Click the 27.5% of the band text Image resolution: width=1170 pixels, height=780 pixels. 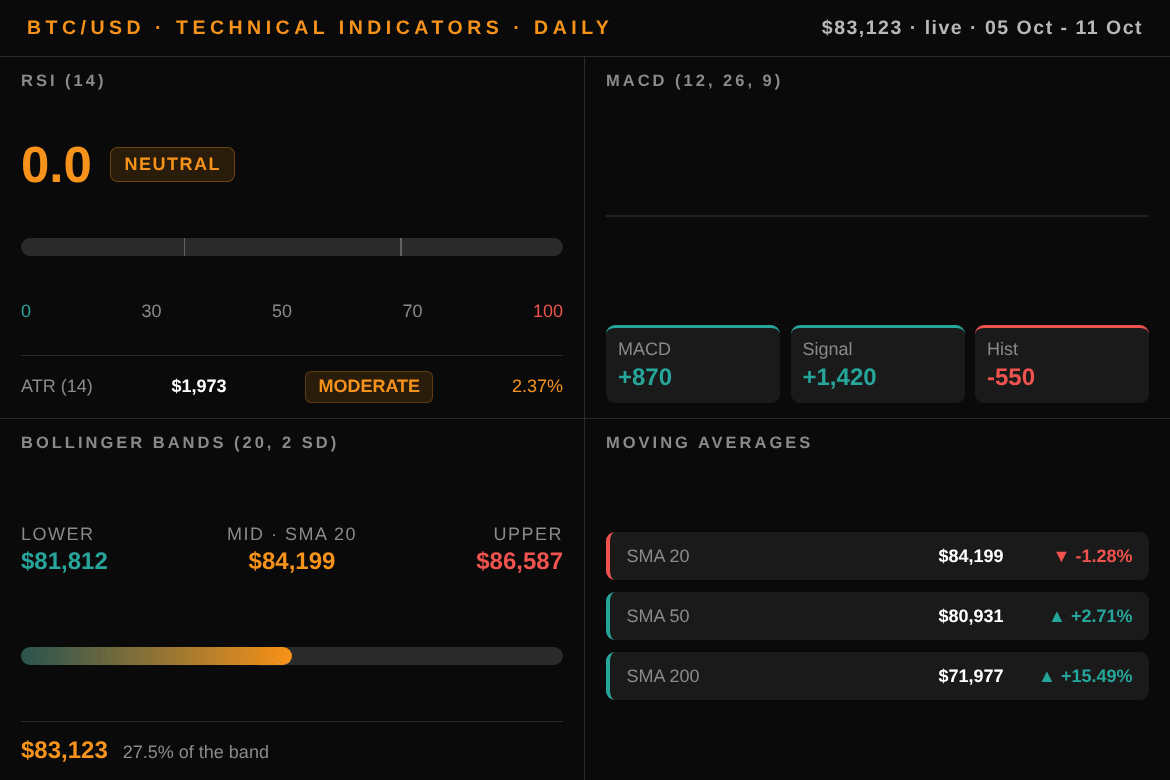point(195,752)
